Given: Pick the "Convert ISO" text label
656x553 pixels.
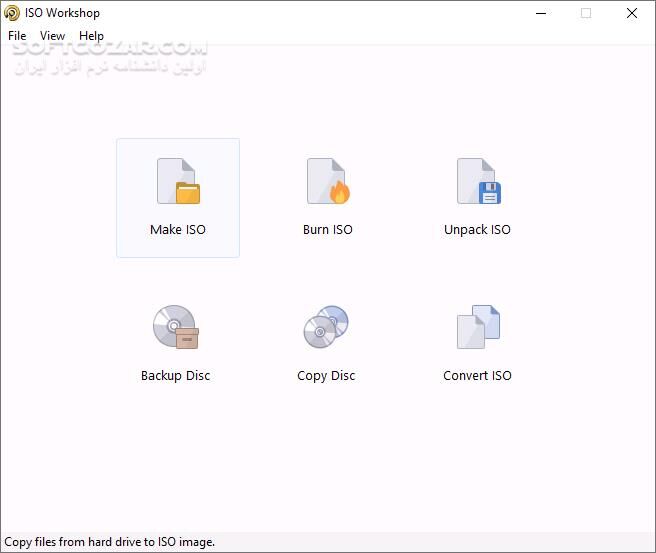Looking at the screenshot, I should pos(477,376).
